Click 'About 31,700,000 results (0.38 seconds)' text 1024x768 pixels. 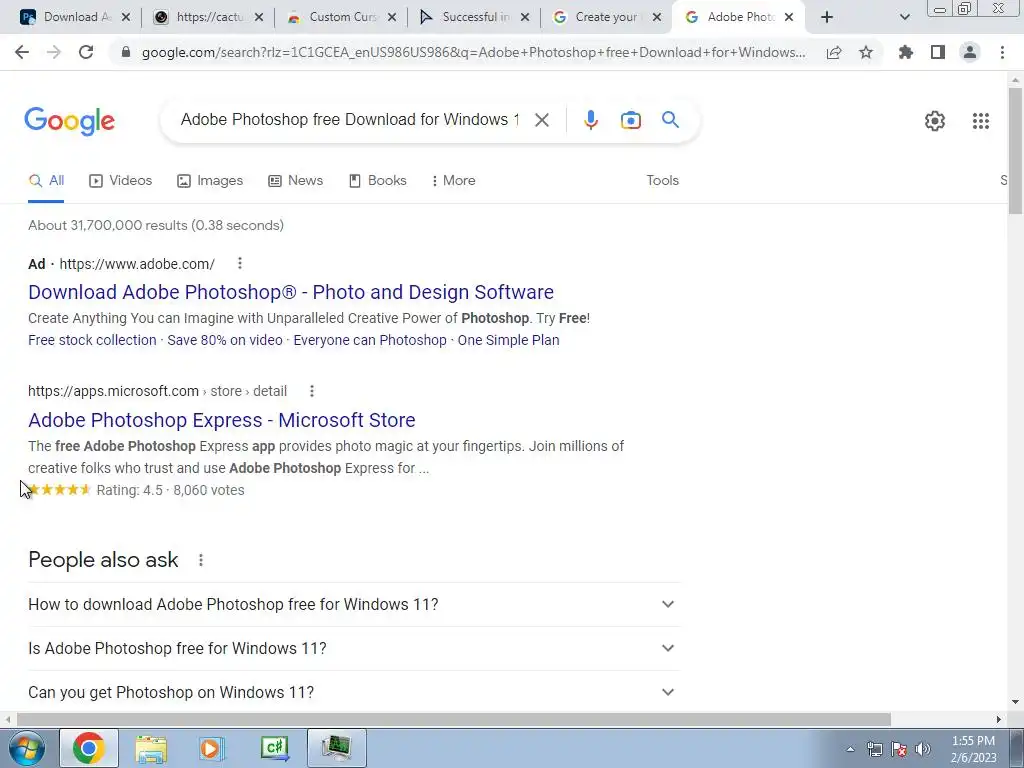[156, 226]
